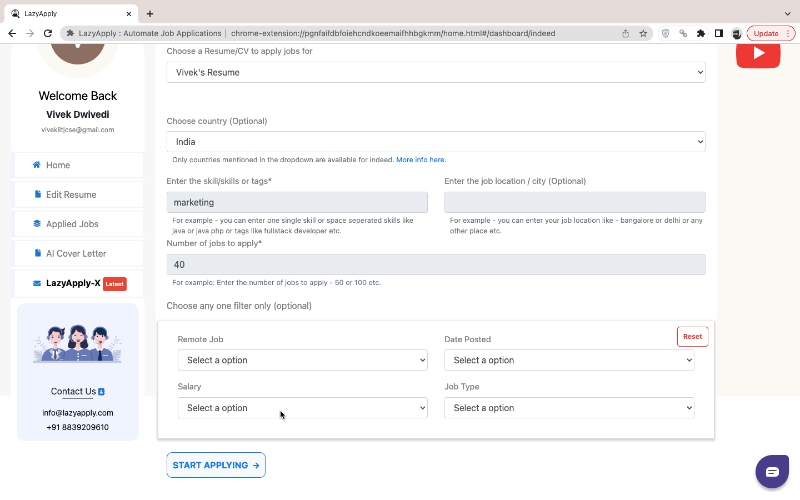Click the AI Cover Letter file icon
800x500 pixels.
click(37, 253)
